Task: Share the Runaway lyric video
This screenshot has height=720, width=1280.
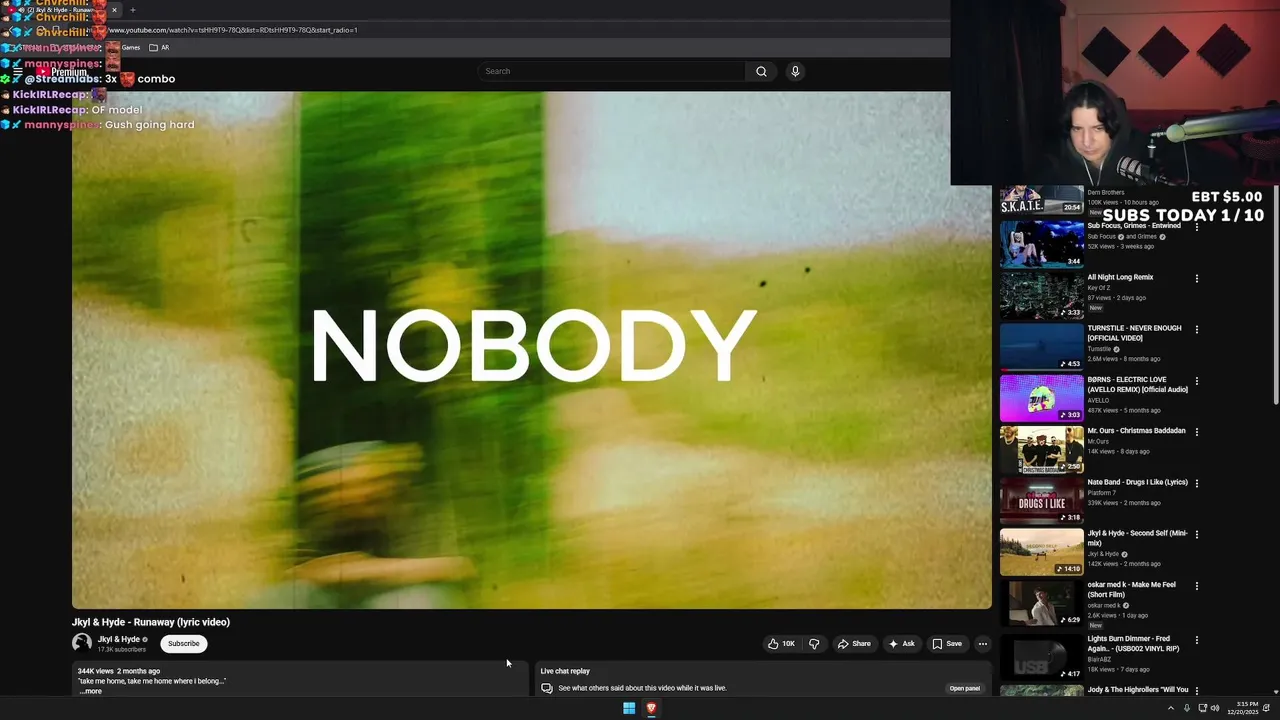Action: click(x=854, y=644)
